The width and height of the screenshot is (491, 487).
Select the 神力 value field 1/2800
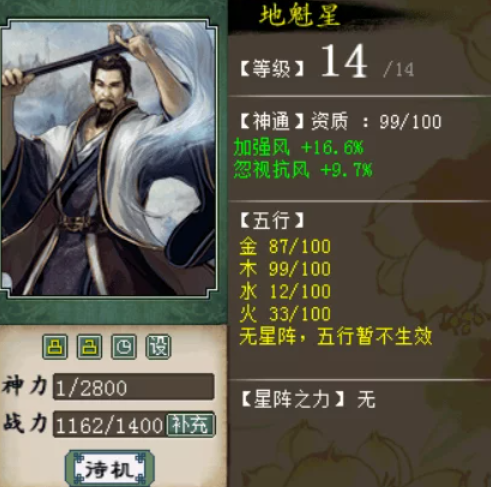133,387
